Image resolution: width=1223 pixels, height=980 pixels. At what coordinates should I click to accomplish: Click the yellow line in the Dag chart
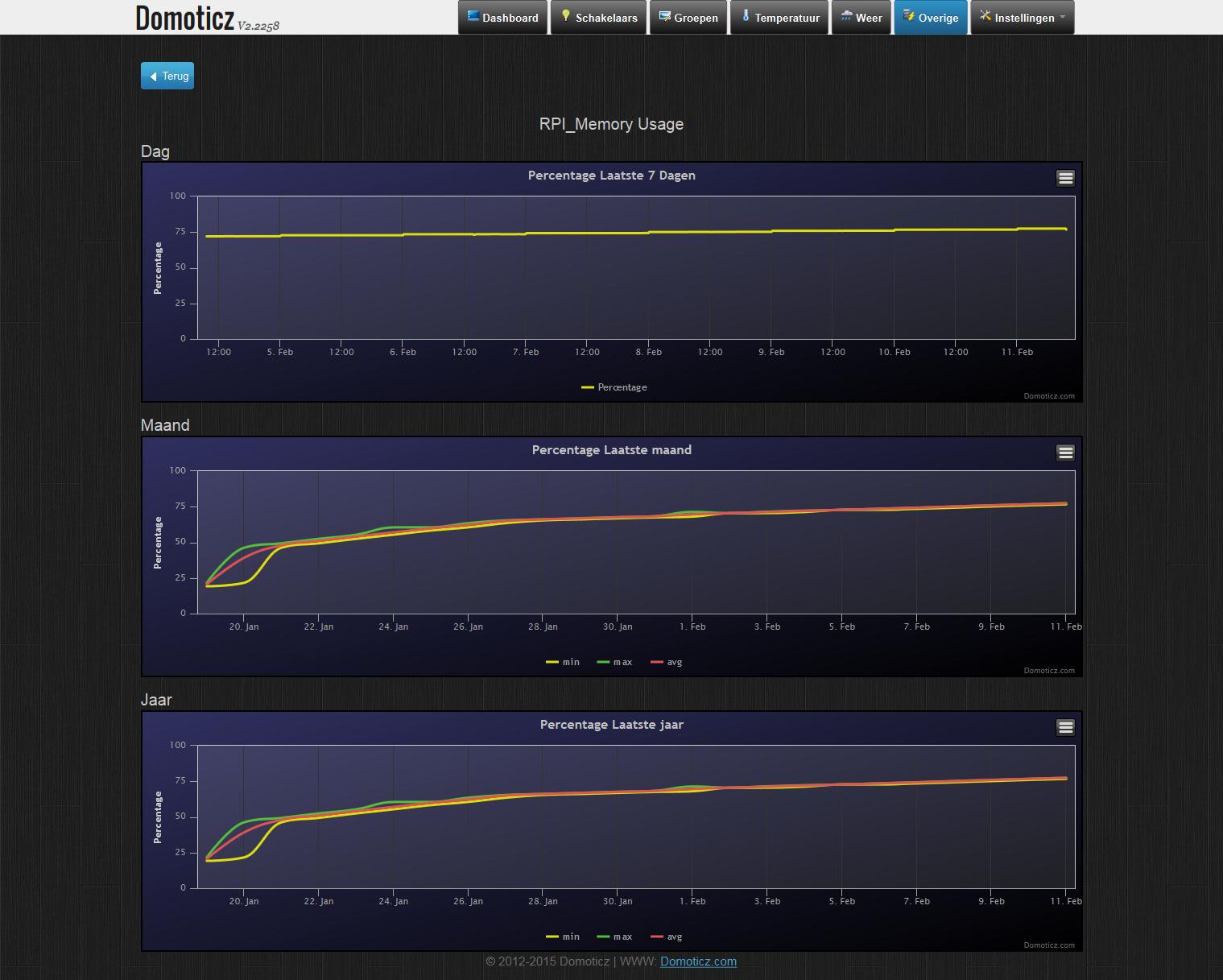636,233
